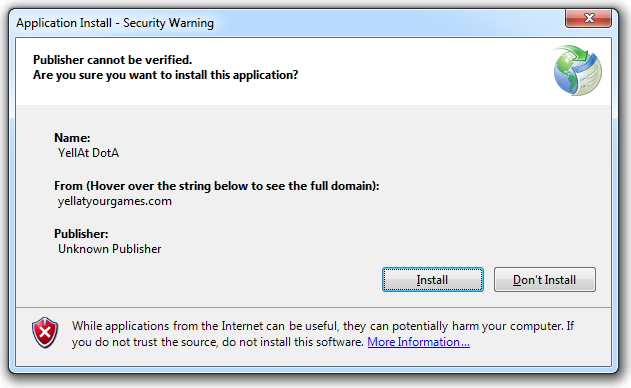Viewport: 631px width, 388px height.
Task: Click the Unknown Publisher text
Action: point(109,249)
